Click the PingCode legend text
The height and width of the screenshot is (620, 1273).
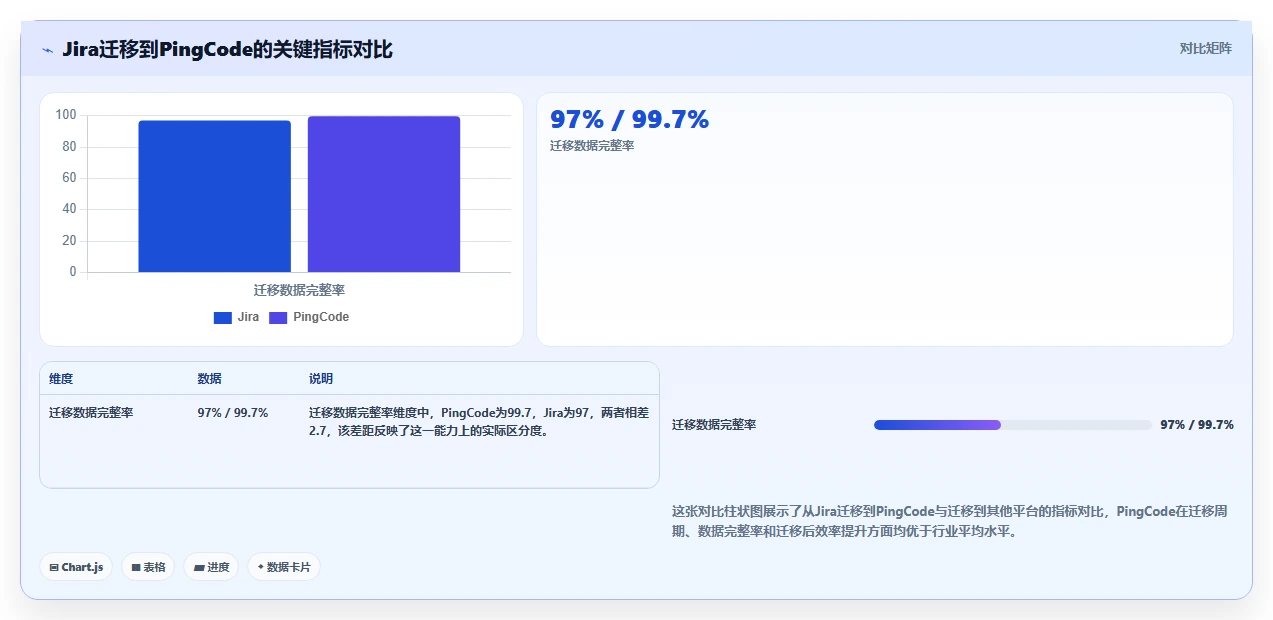click(321, 317)
